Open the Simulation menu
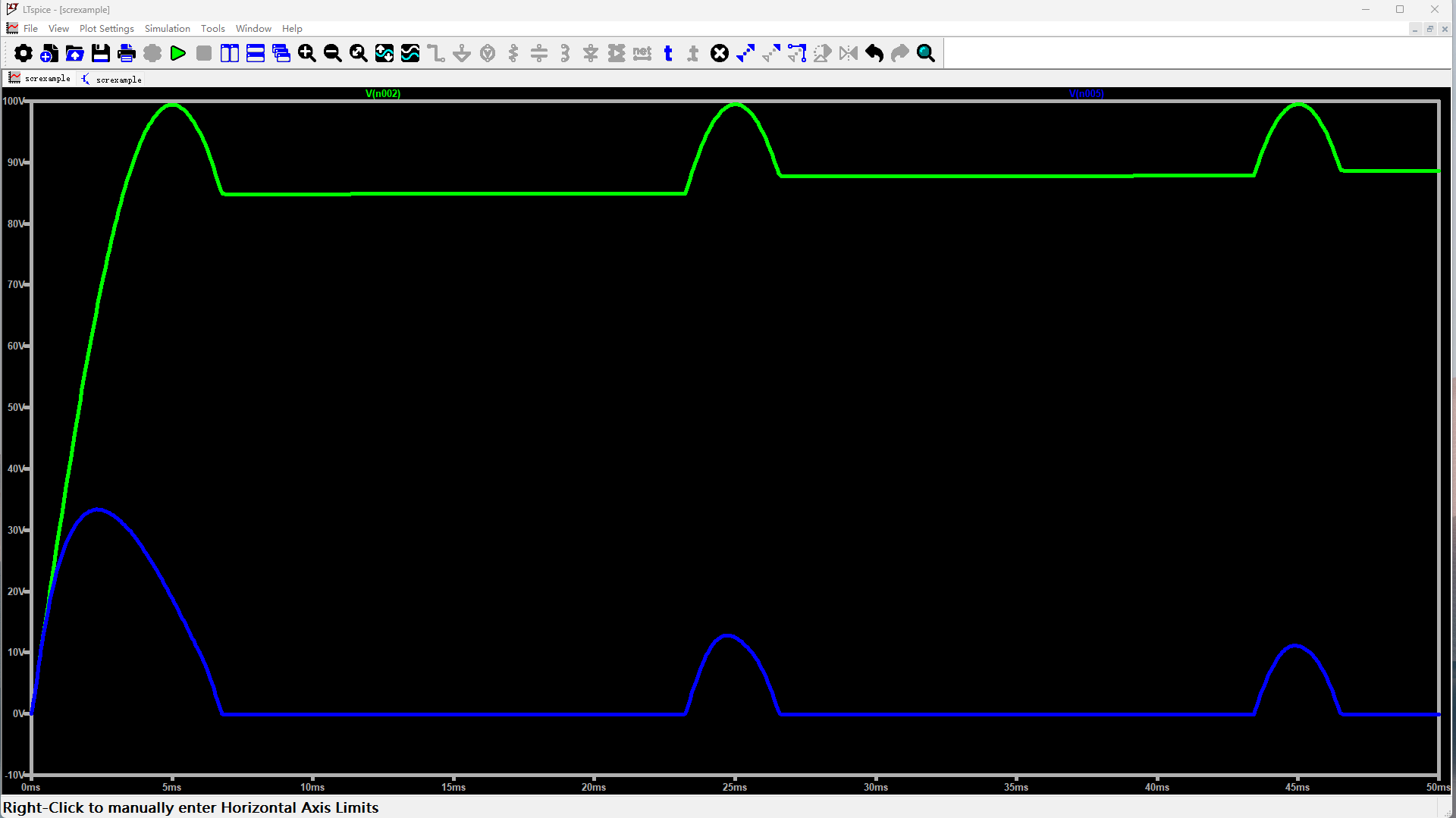The height and width of the screenshot is (818, 1456). click(x=167, y=28)
